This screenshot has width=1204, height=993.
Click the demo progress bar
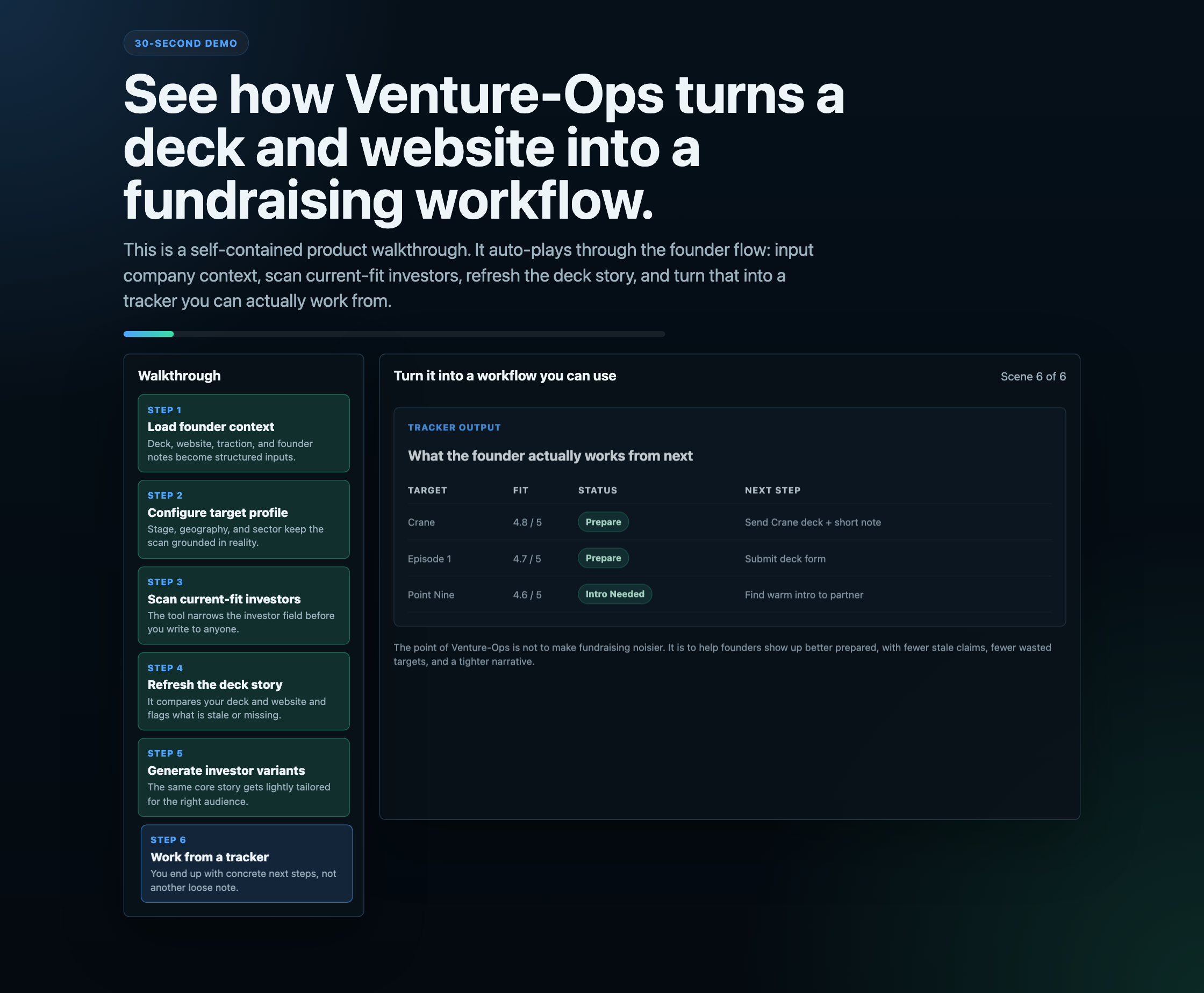[393, 334]
